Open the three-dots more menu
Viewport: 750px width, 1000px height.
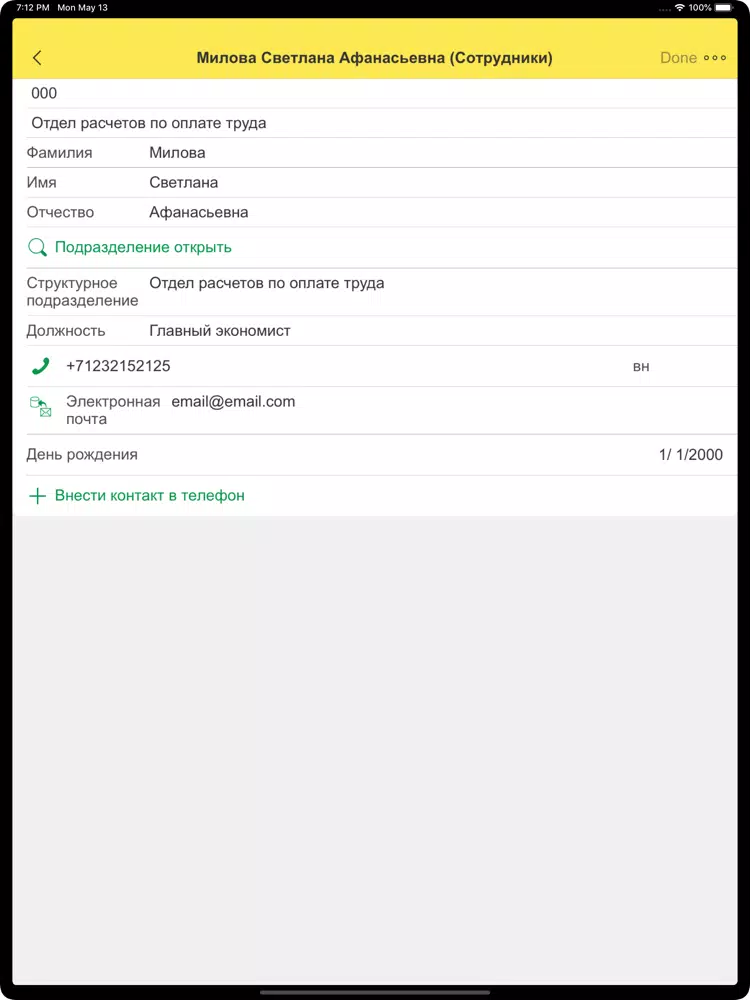(x=715, y=58)
